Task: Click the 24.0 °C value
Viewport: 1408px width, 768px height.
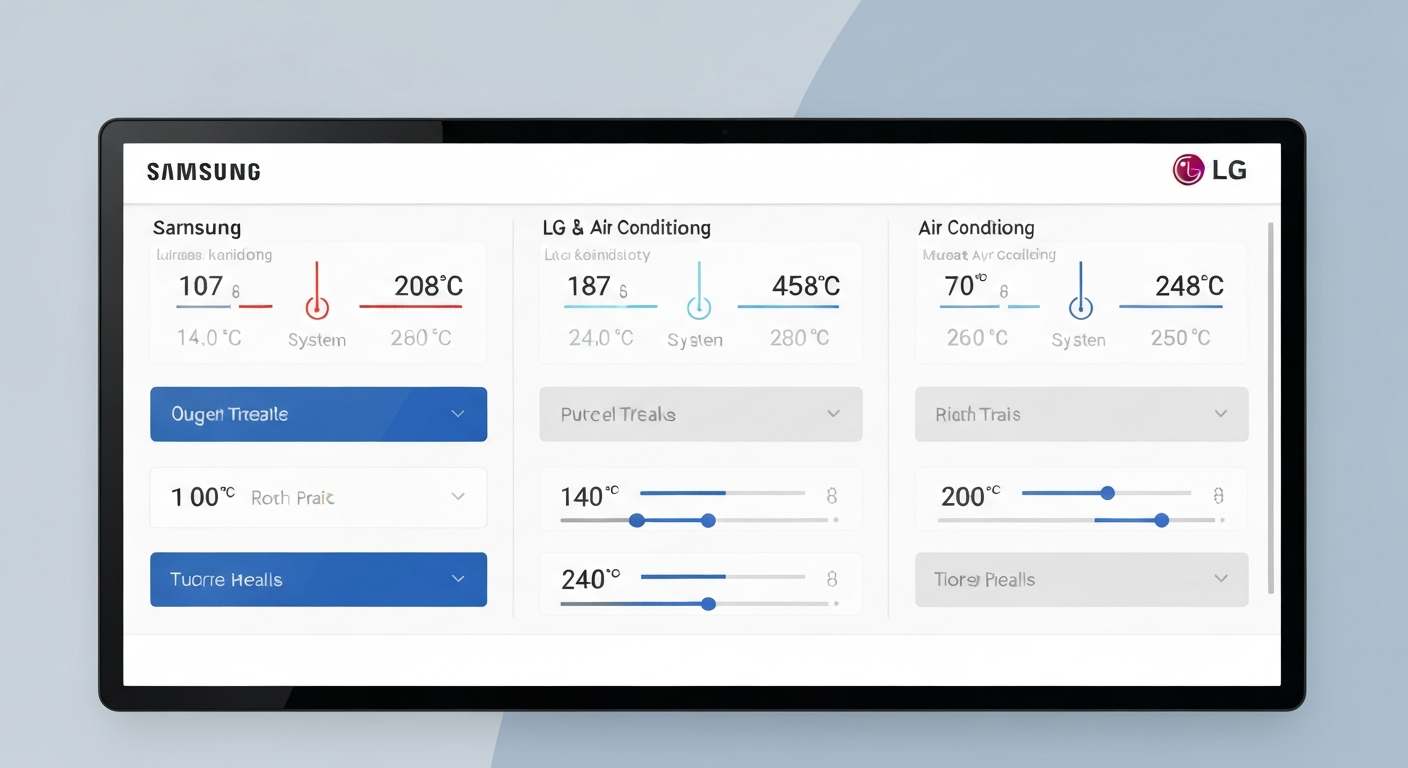Action: click(x=601, y=338)
